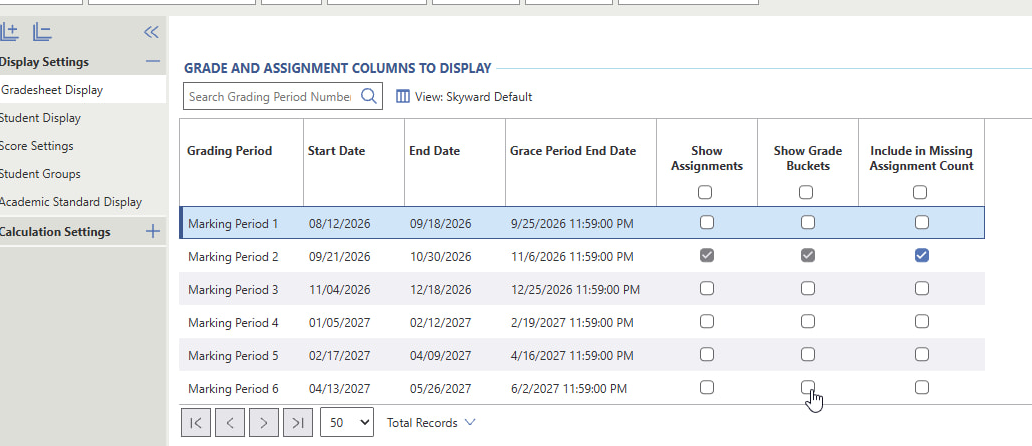Select the Marking Period 1 row name
This screenshot has width=1032, height=446.
click(233, 224)
